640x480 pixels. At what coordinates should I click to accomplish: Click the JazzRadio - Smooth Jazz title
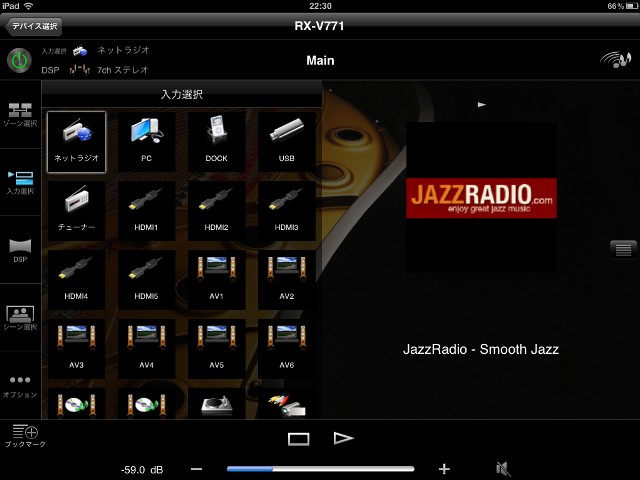pyautogui.click(x=481, y=349)
